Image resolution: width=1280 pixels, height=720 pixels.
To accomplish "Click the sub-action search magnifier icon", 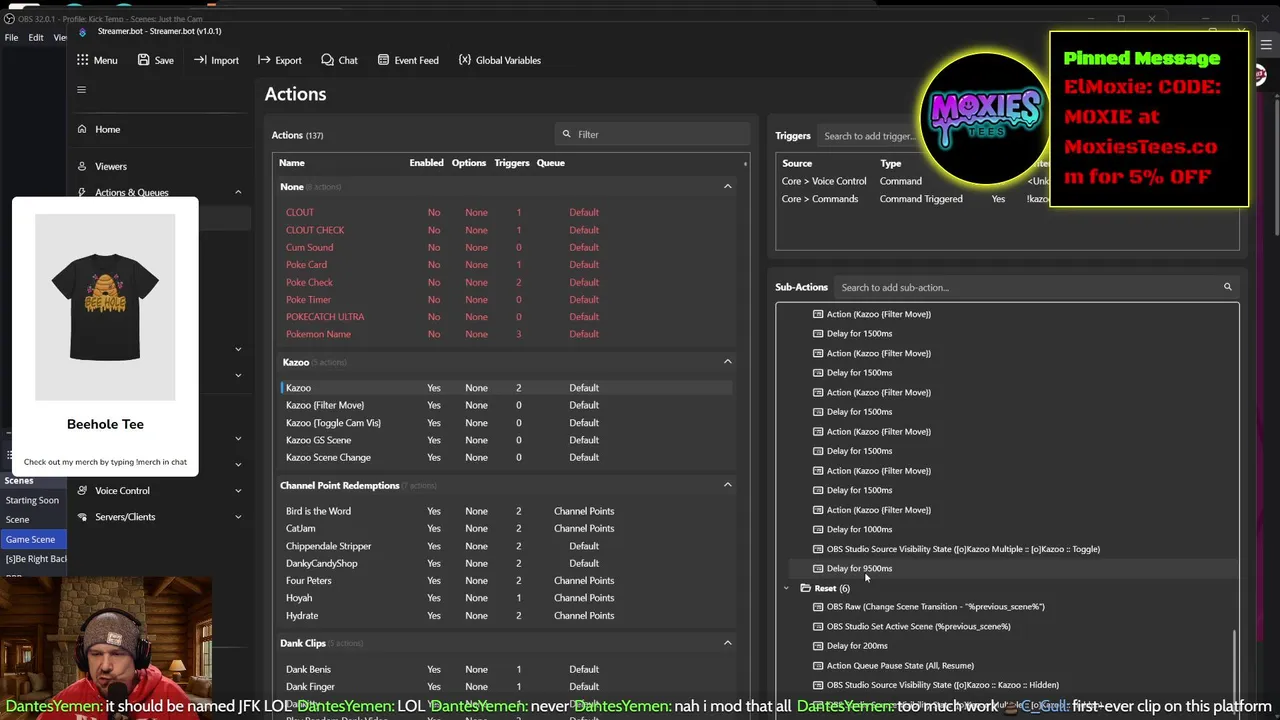I will tap(1227, 287).
